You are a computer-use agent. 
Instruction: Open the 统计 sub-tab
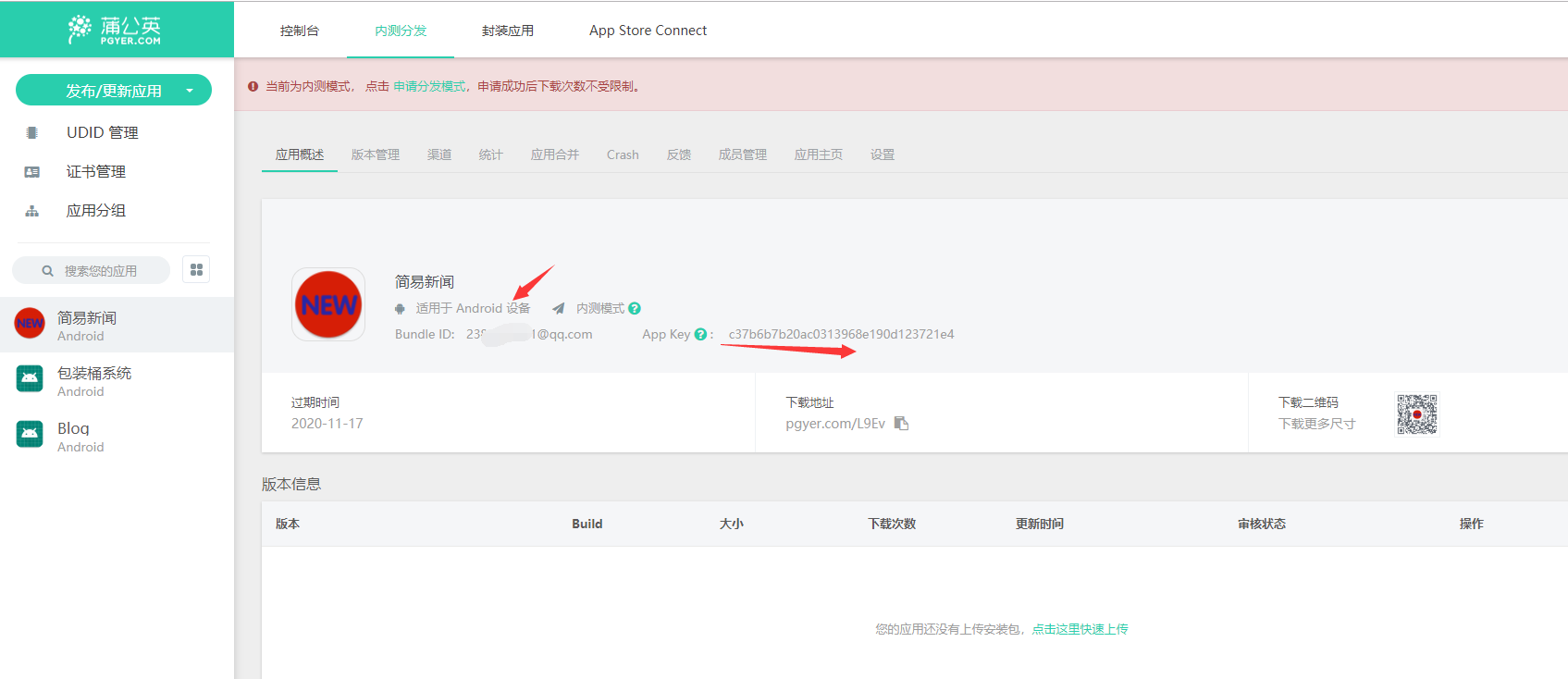[x=490, y=154]
